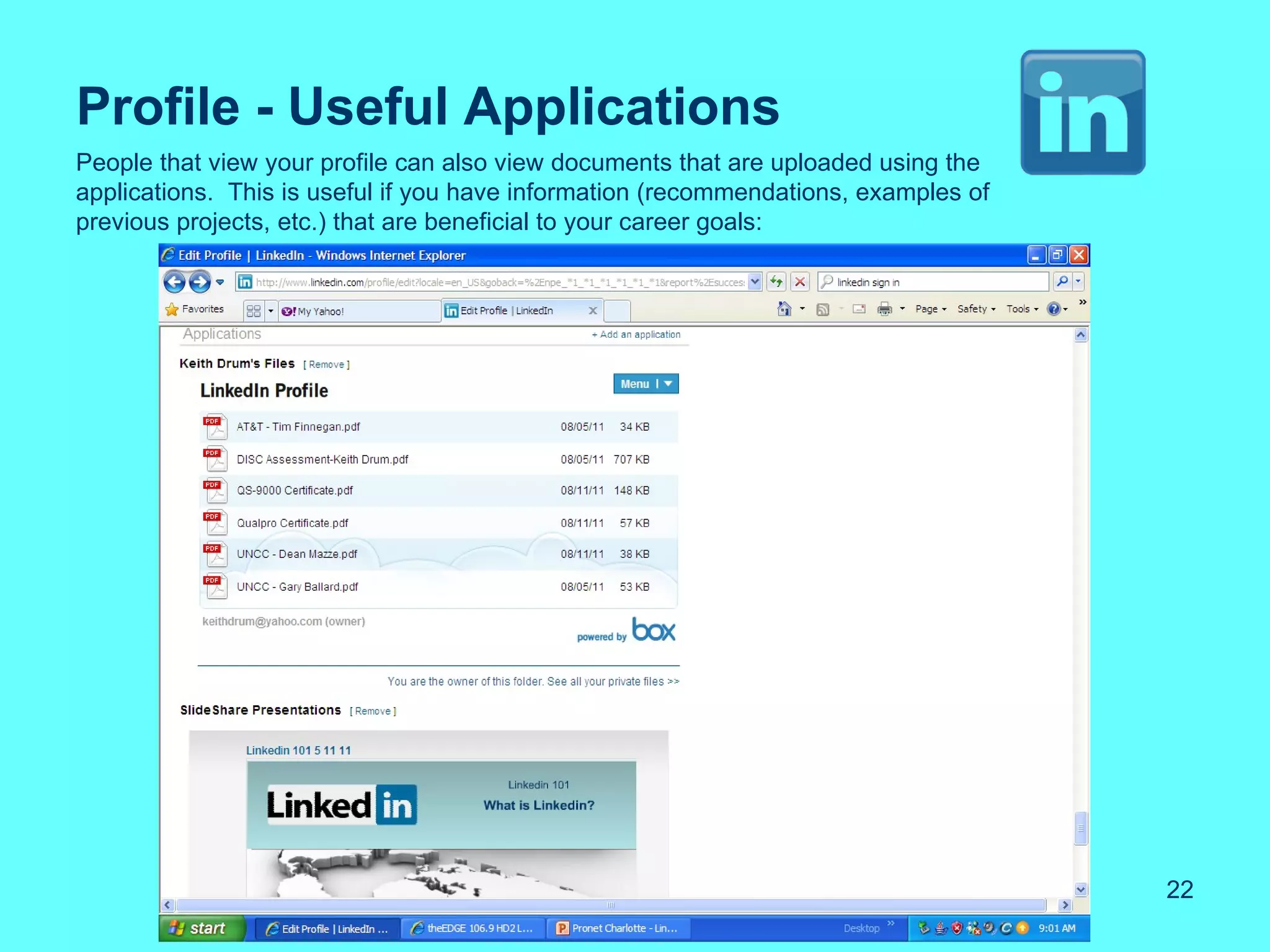
Task: Open a new blank tab
Action: pyautogui.click(x=616, y=311)
